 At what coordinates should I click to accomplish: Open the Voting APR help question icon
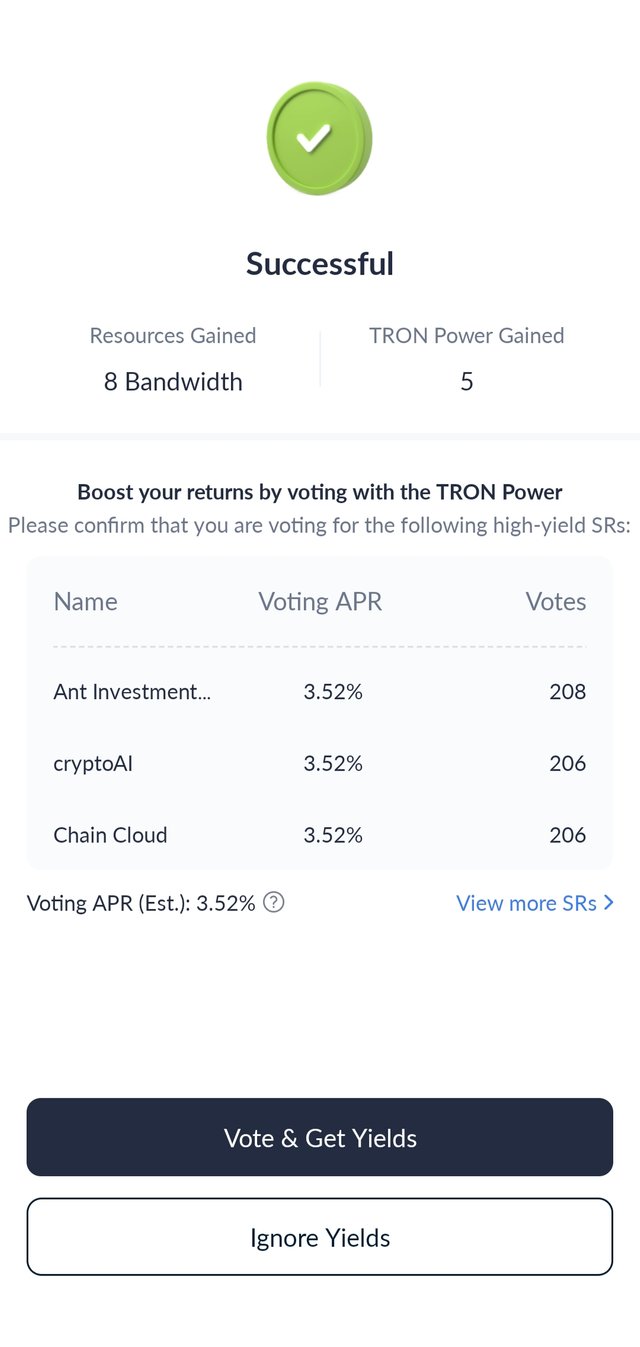pyautogui.click(x=274, y=902)
